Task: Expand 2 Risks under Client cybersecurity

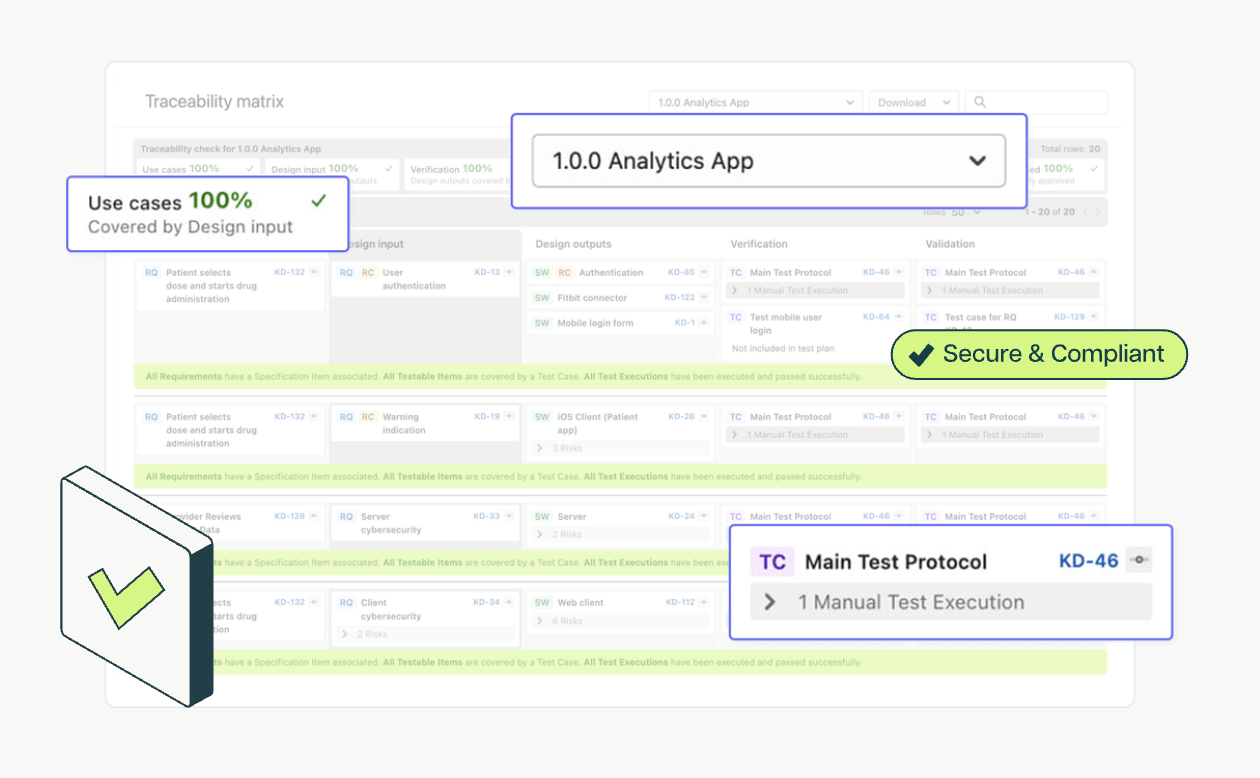Action: coord(425,635)
